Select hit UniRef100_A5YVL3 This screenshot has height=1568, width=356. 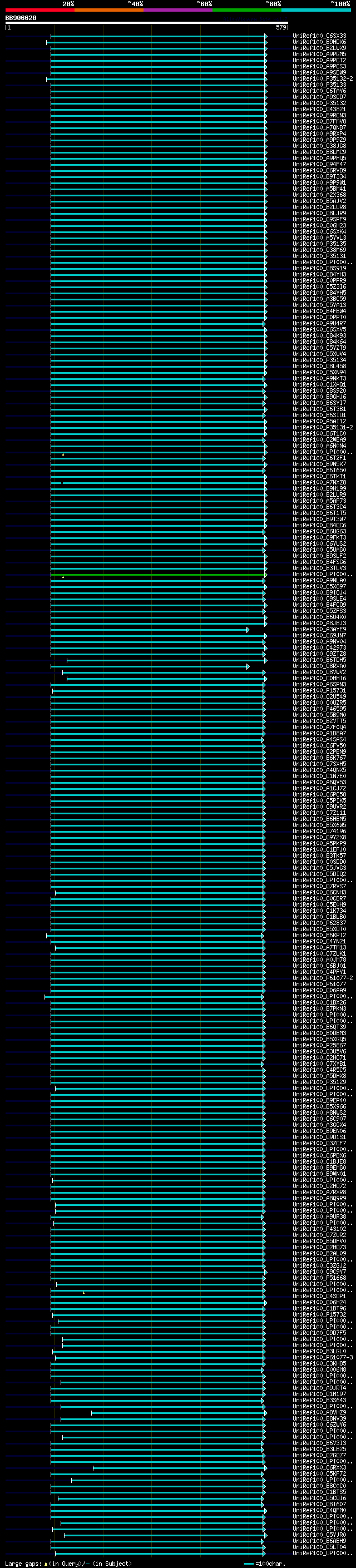tap(319, 238)
